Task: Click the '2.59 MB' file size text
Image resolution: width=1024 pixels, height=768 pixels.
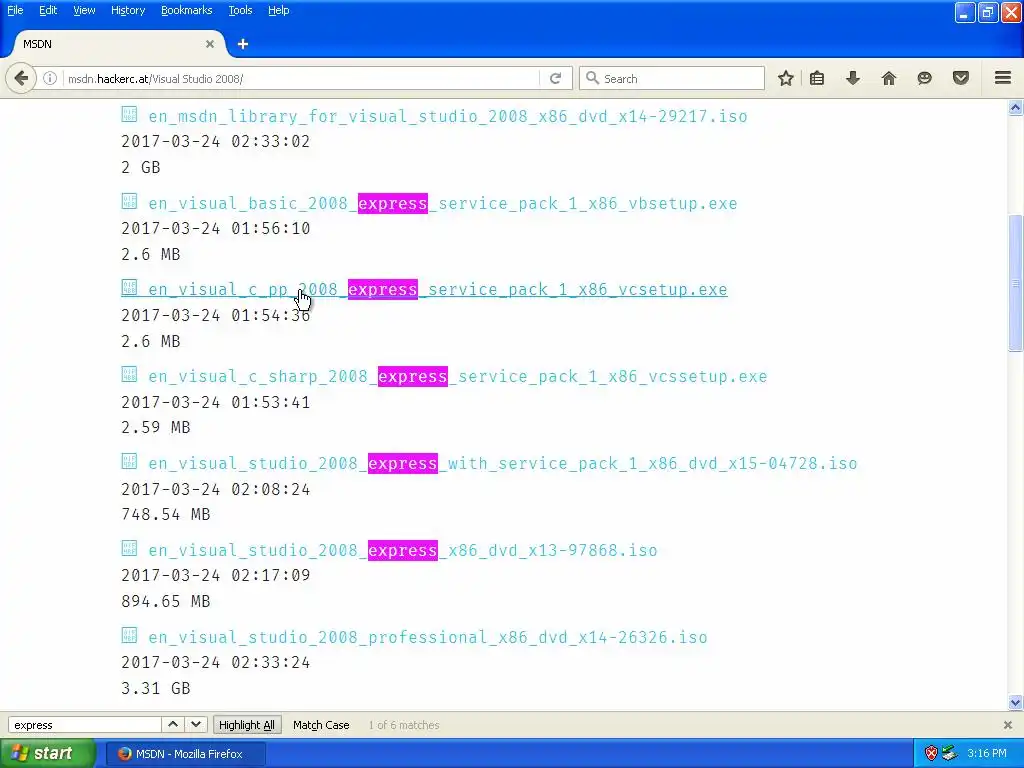Action: pyautogui.click(x=156, y=428)
